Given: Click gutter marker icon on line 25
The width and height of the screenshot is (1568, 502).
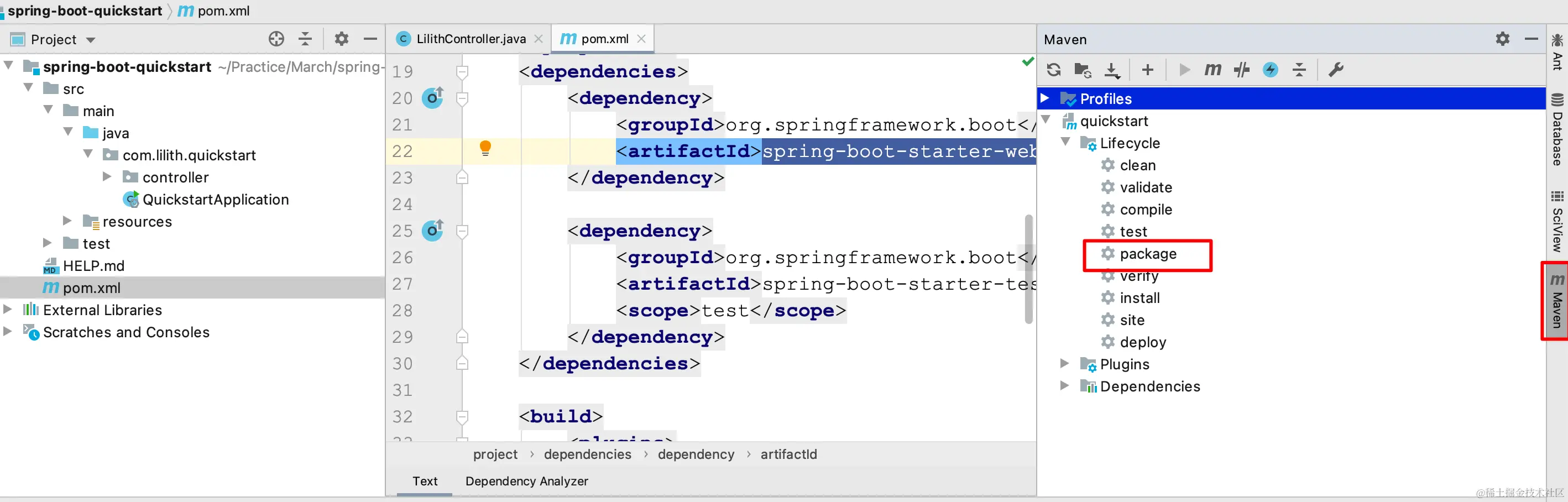Looking at the screenshot, I should point(433,230).
